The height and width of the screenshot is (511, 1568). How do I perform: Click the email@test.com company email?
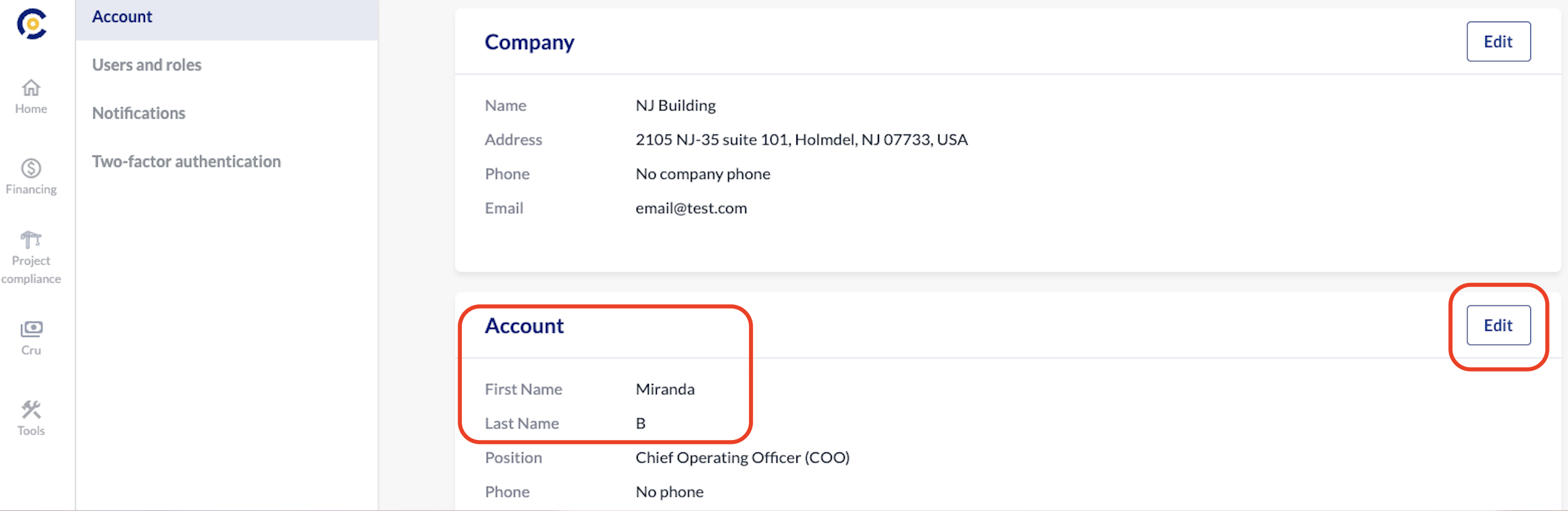pos(691,209)
